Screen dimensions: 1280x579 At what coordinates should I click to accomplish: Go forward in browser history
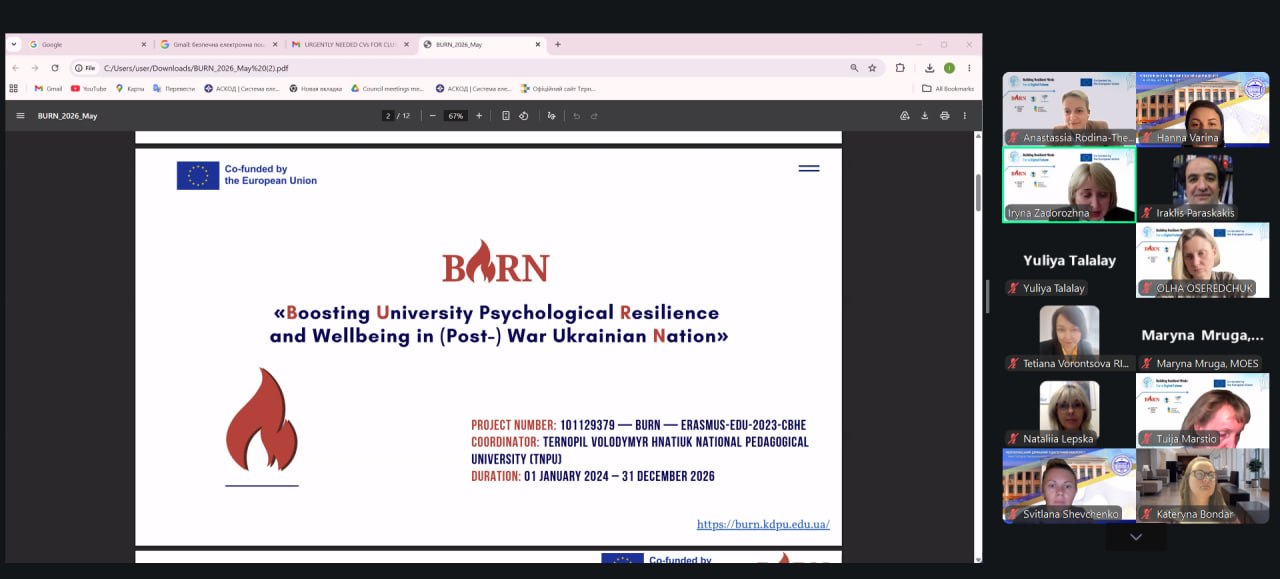click(x=35, y=68)
